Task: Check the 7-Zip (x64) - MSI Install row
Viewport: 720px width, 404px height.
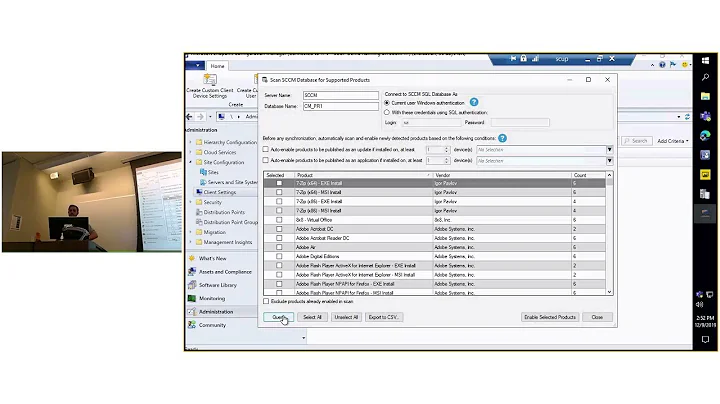Action: (279, 192)
